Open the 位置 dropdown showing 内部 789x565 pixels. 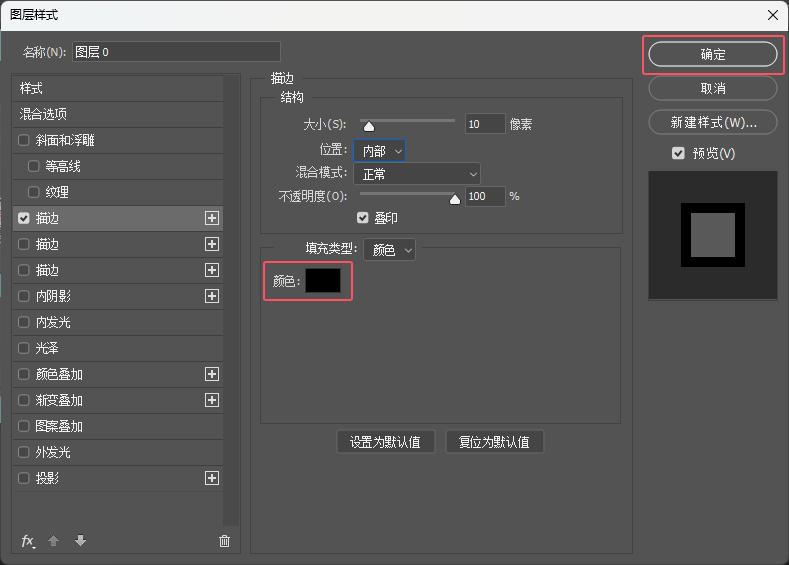(379, 150)
